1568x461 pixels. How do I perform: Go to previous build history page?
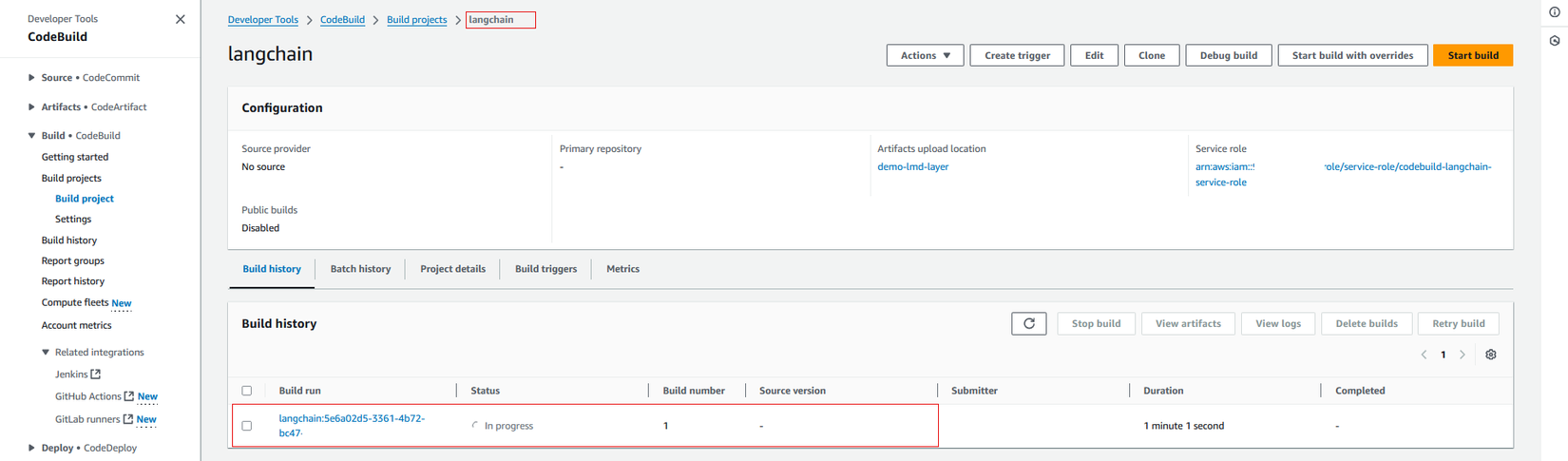tap(1424, 355)
